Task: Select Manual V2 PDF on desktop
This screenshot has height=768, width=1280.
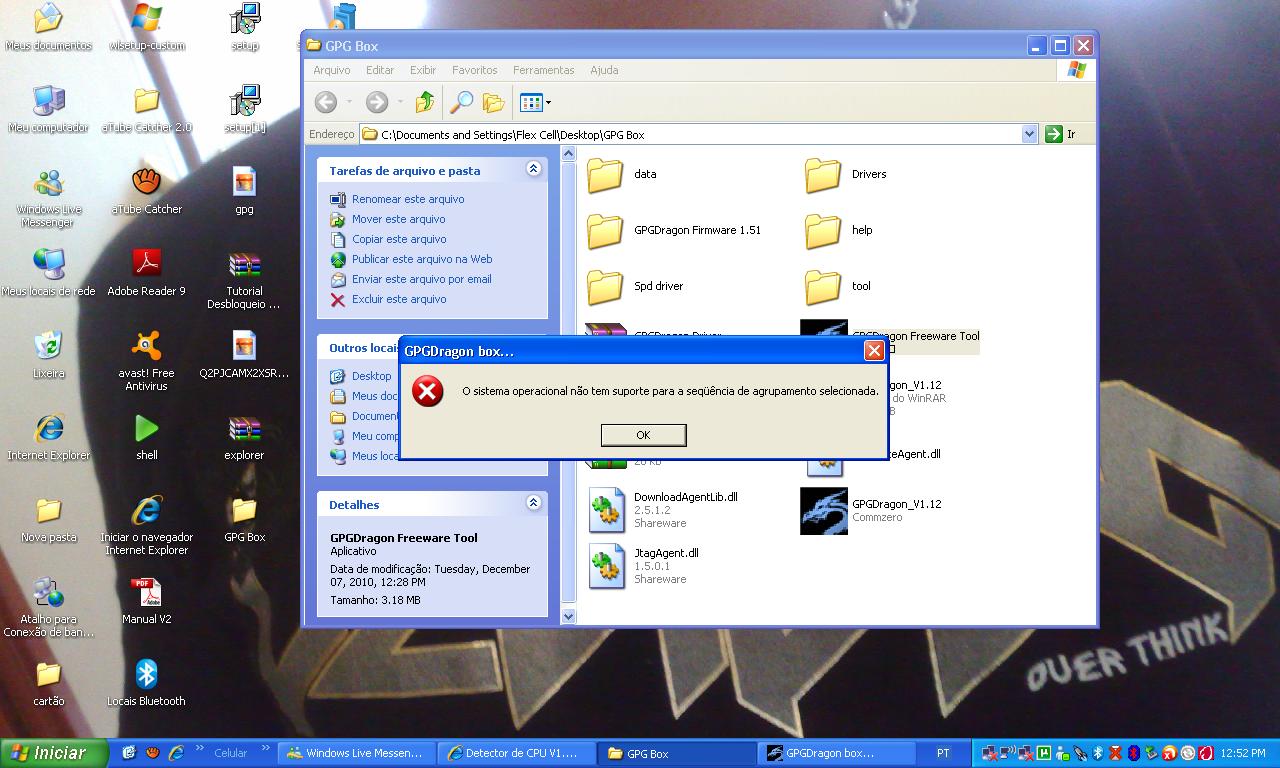Action: [x=146, y=601]
